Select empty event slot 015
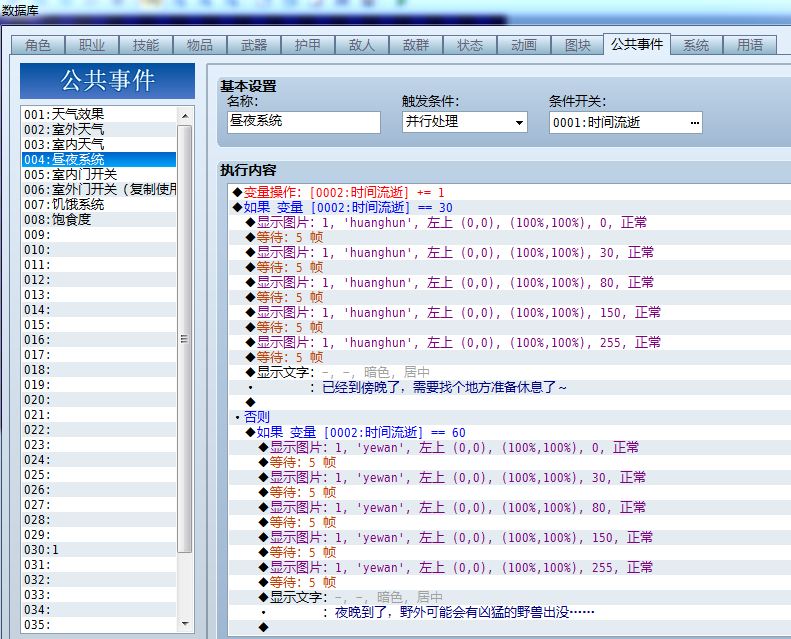791x639 pixels. pyautogui.click(x=99, y=325)
